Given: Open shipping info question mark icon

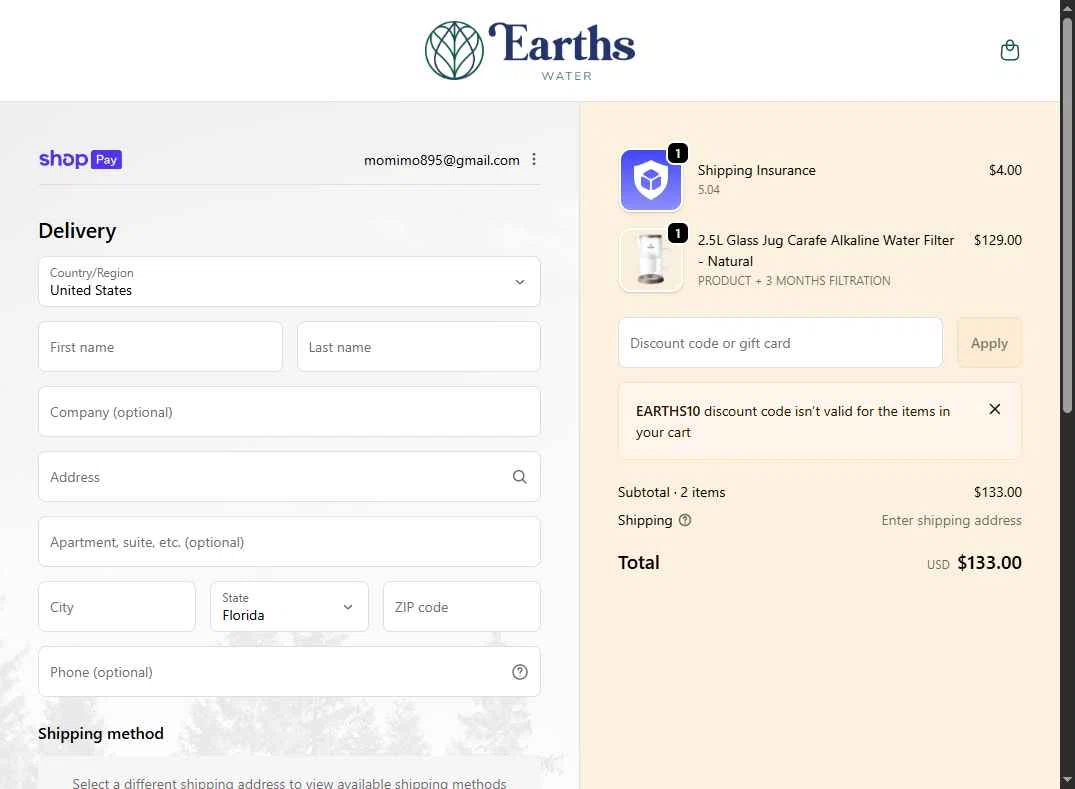Looking at the screenshot, I should (685, 520).
